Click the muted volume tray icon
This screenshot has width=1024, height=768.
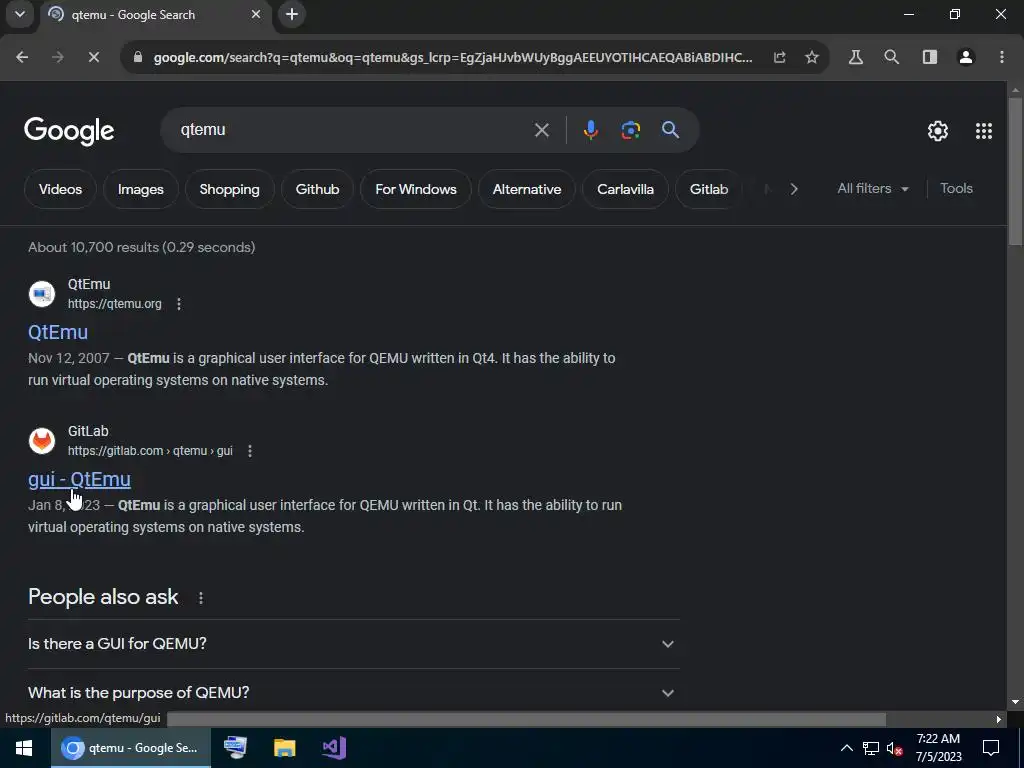(895, 748)
